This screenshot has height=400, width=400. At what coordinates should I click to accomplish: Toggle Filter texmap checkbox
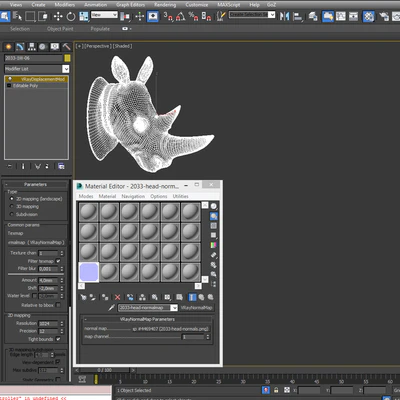point(58,261)
